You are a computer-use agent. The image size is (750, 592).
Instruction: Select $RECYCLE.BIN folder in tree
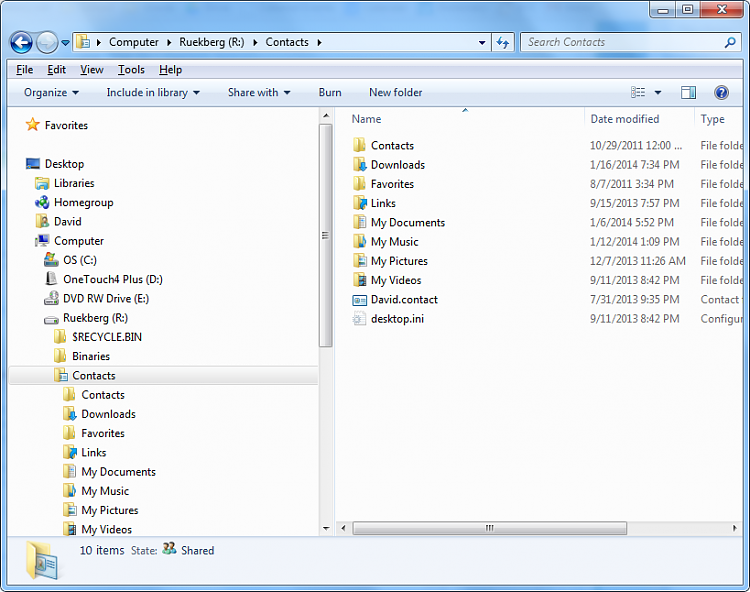point(98,337)
